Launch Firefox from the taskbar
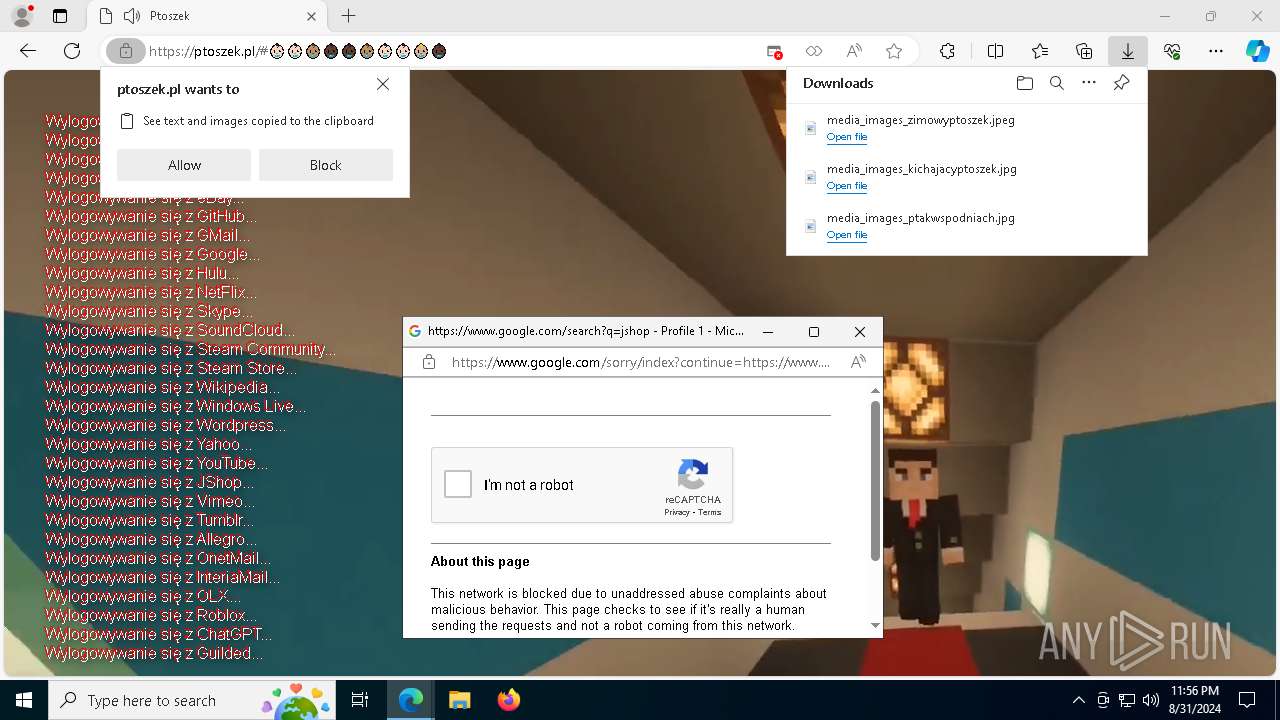The width and height of the screenshot is (1280, 720). [x=508, y=700]
